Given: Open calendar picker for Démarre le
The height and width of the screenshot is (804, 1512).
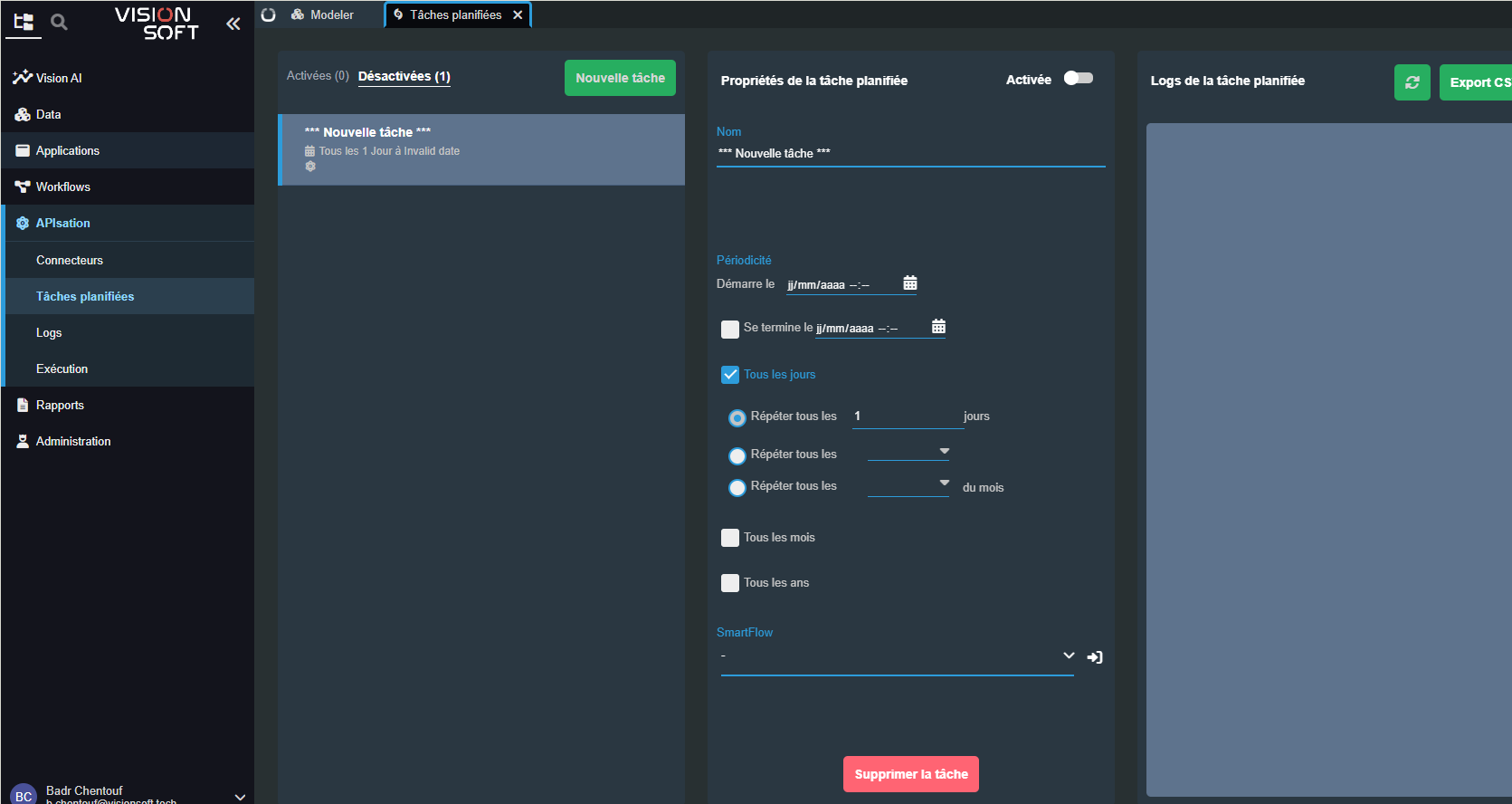Looking at the screenshot, I should coord(910,283).
